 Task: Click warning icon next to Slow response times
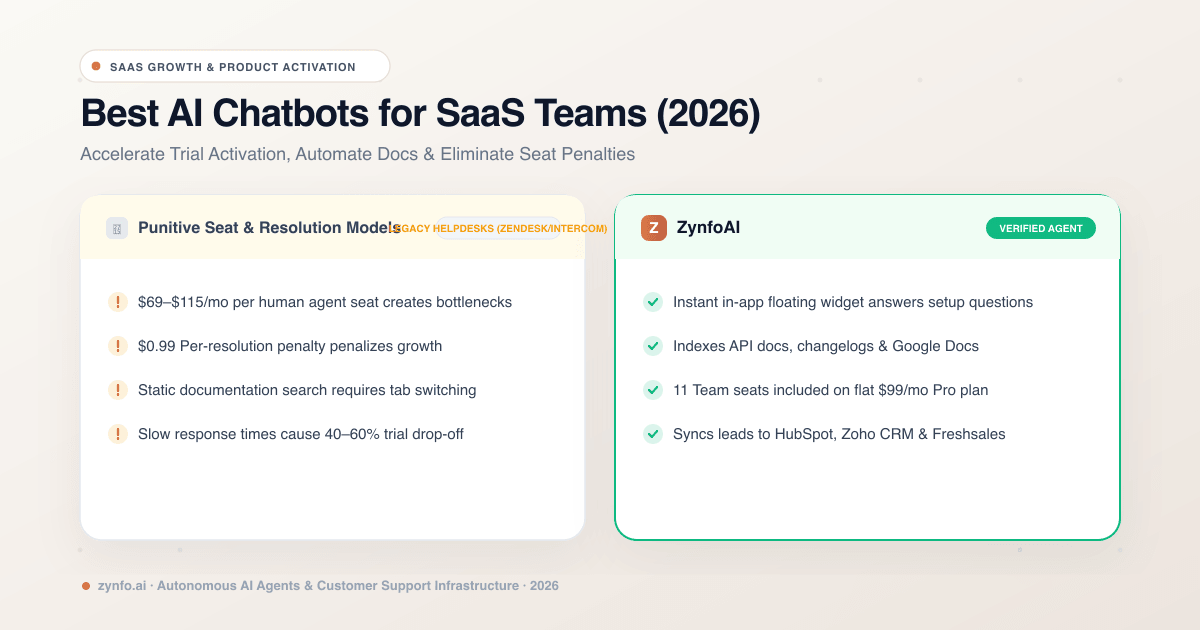click(117, 434)
